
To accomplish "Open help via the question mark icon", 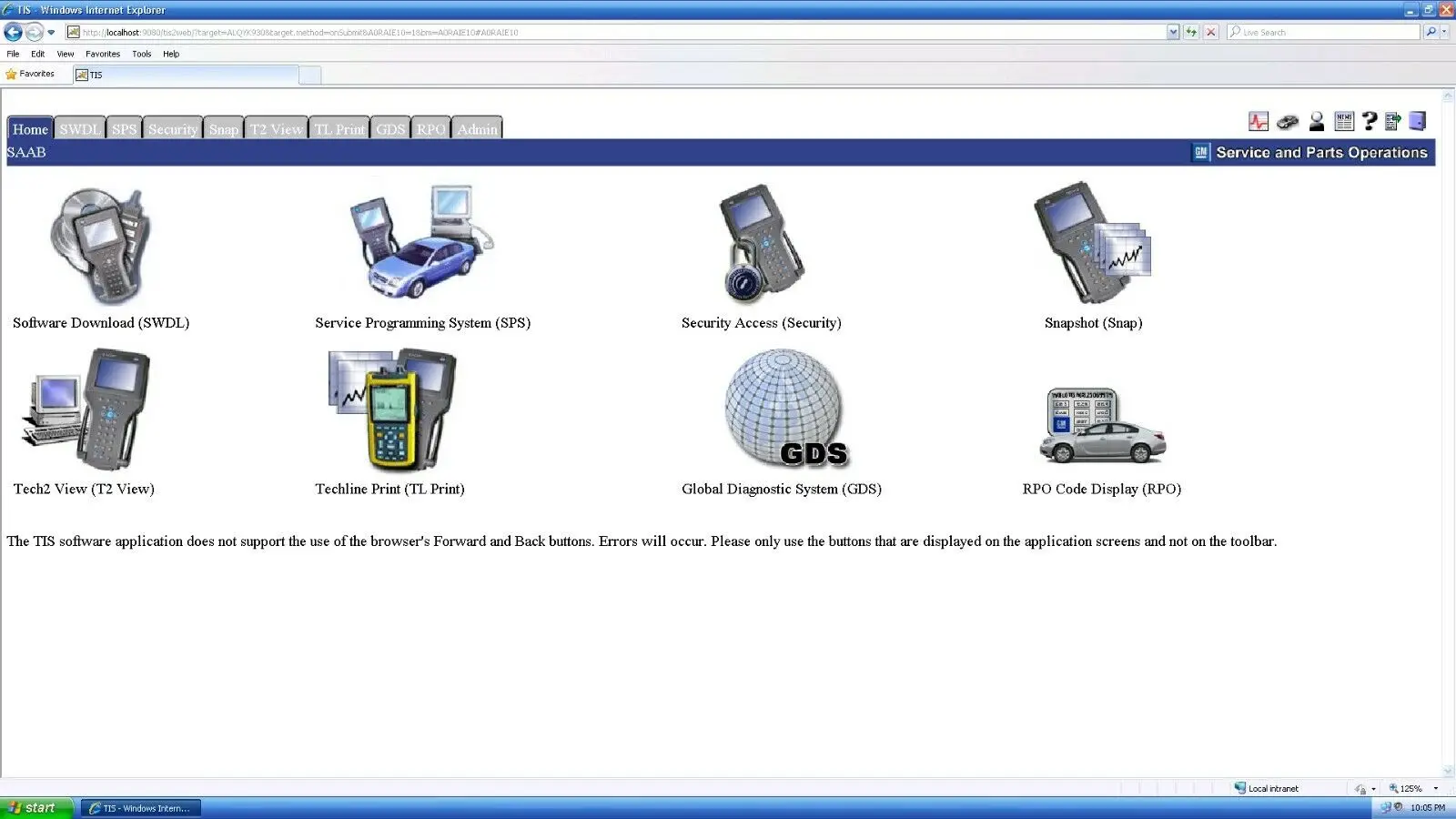I will pos(1370,121).
